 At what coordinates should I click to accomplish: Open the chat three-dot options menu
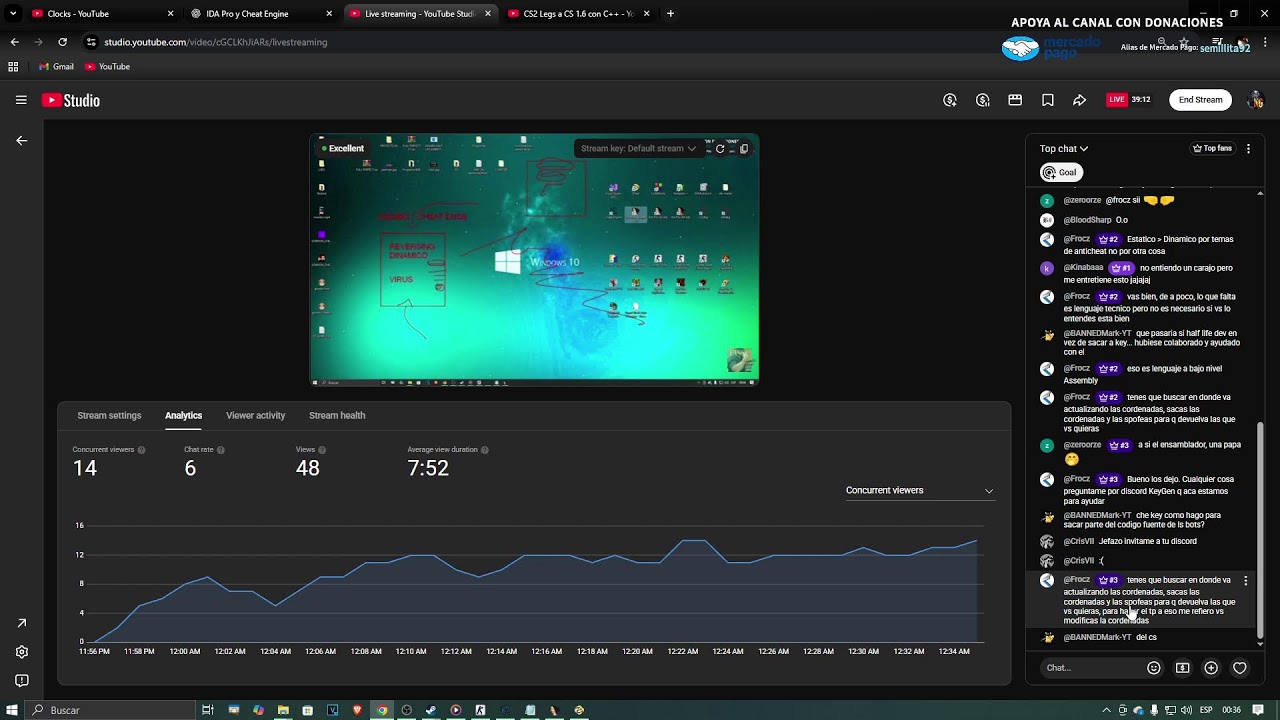point(1248,148)
